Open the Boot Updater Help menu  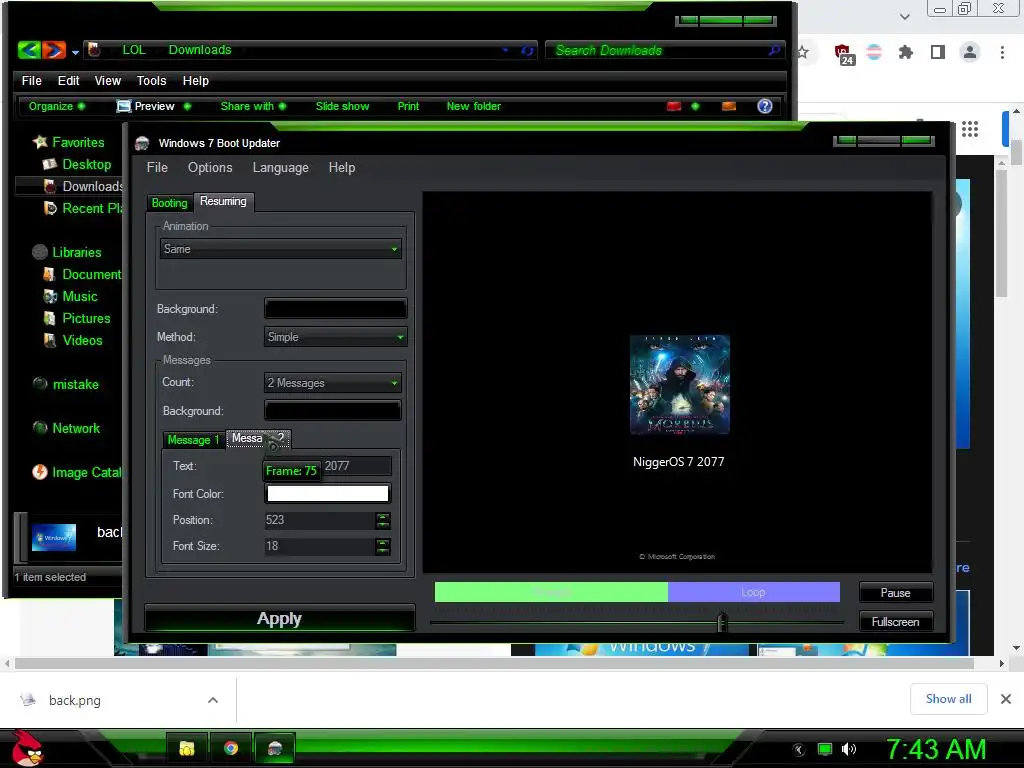pyautogui.click(x=342, y=168)
